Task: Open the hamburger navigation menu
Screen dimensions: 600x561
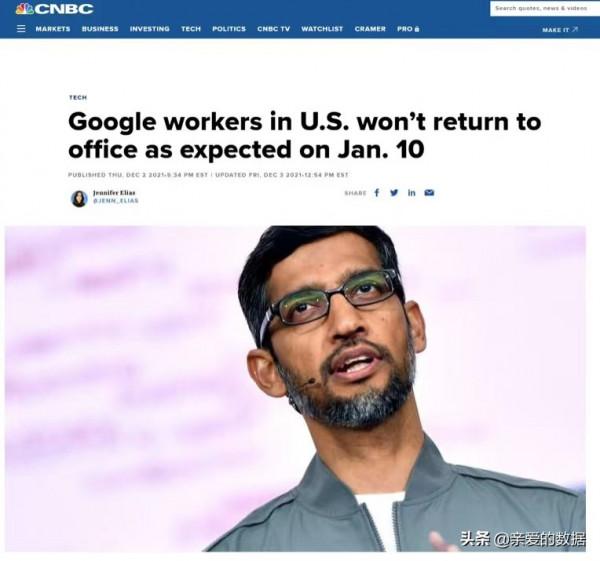Action: point(21,29)
